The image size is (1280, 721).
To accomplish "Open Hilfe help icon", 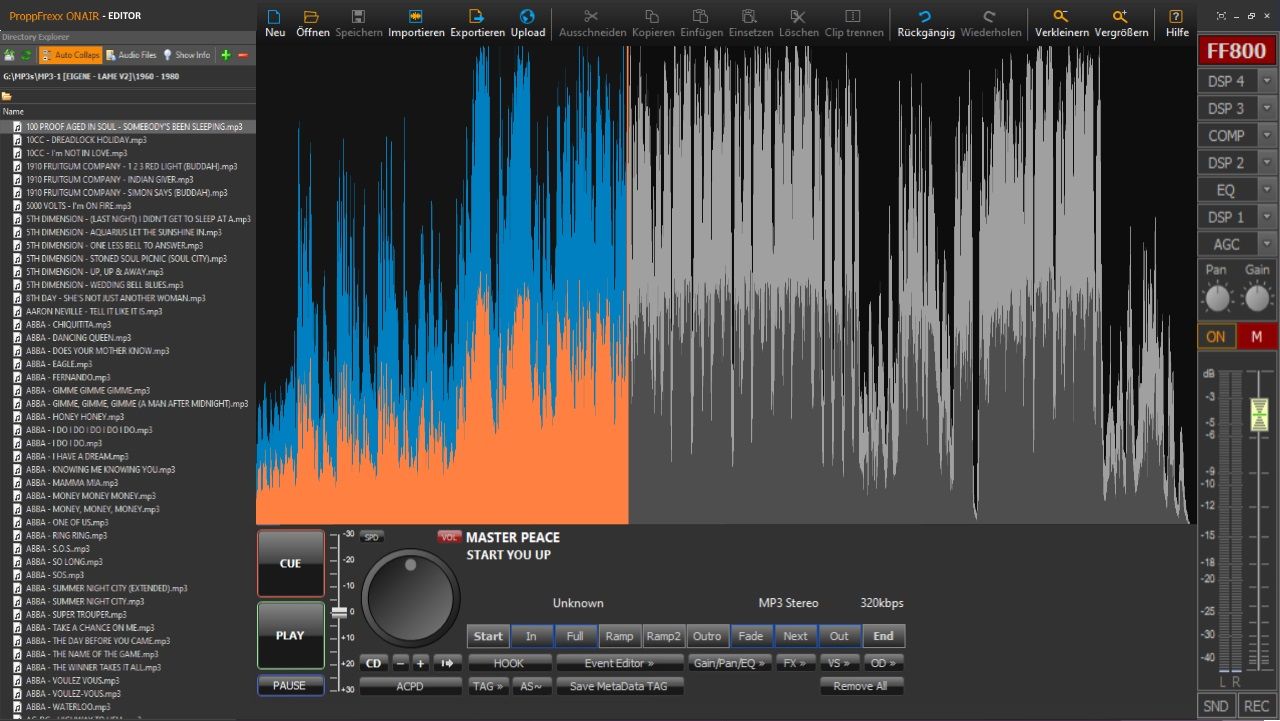I will [1176, 17].
